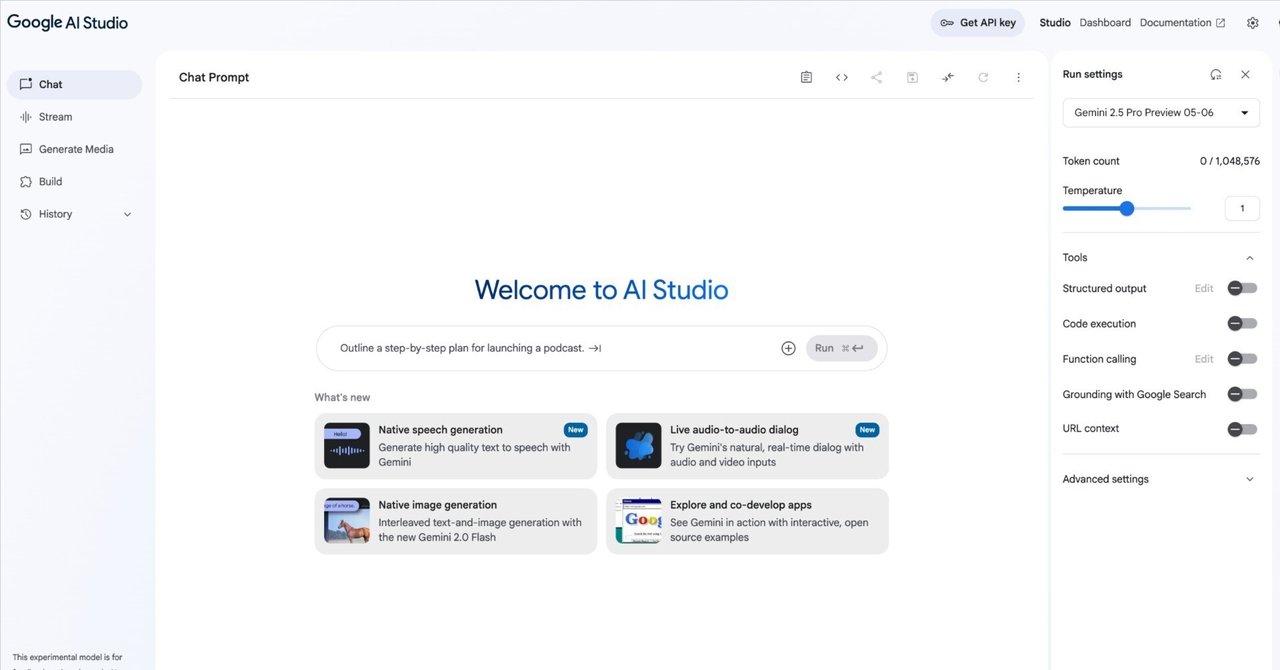Click the History clock icon
1280x670 pixels.
(26, 214)
